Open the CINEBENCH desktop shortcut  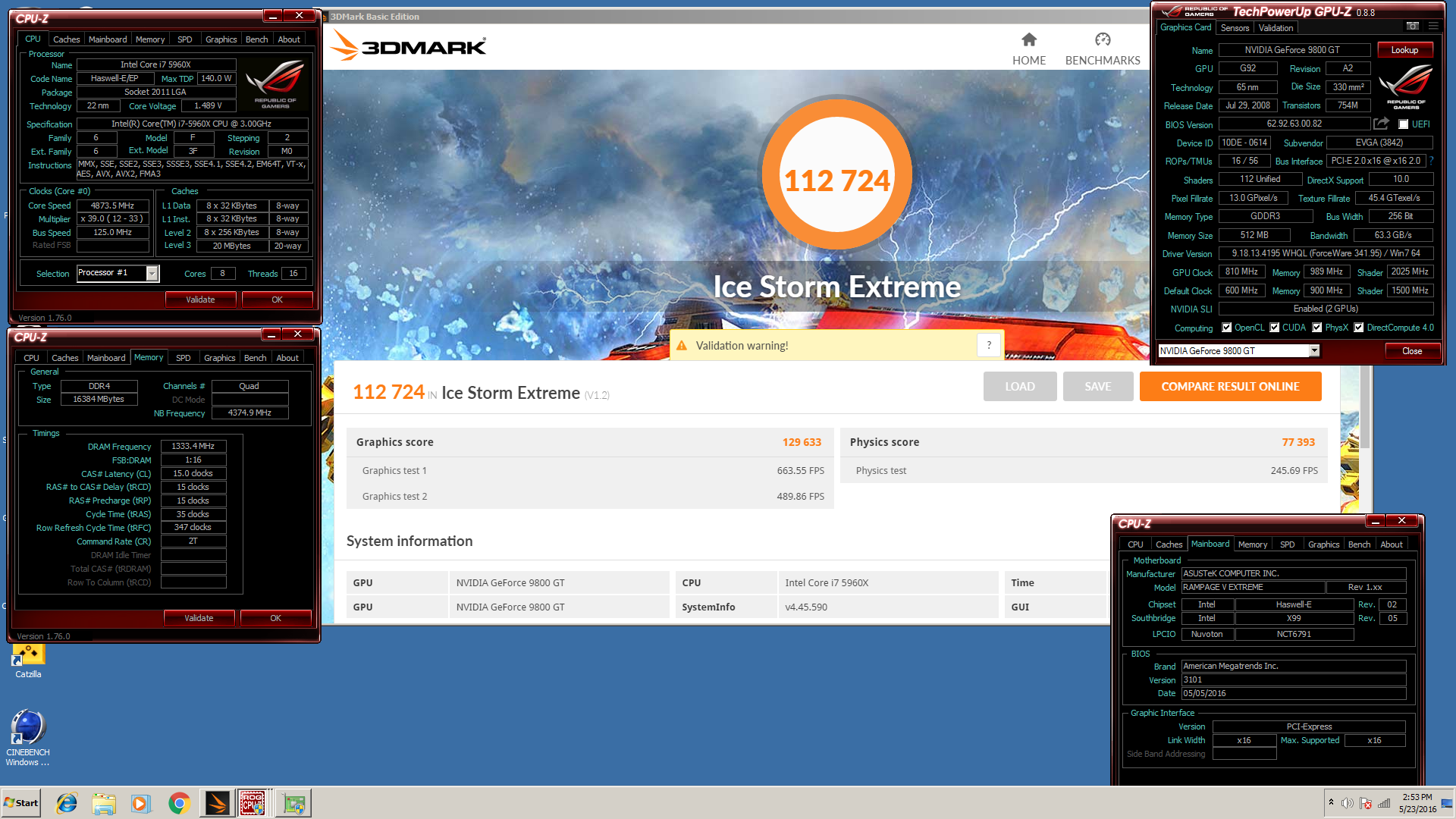28,738
